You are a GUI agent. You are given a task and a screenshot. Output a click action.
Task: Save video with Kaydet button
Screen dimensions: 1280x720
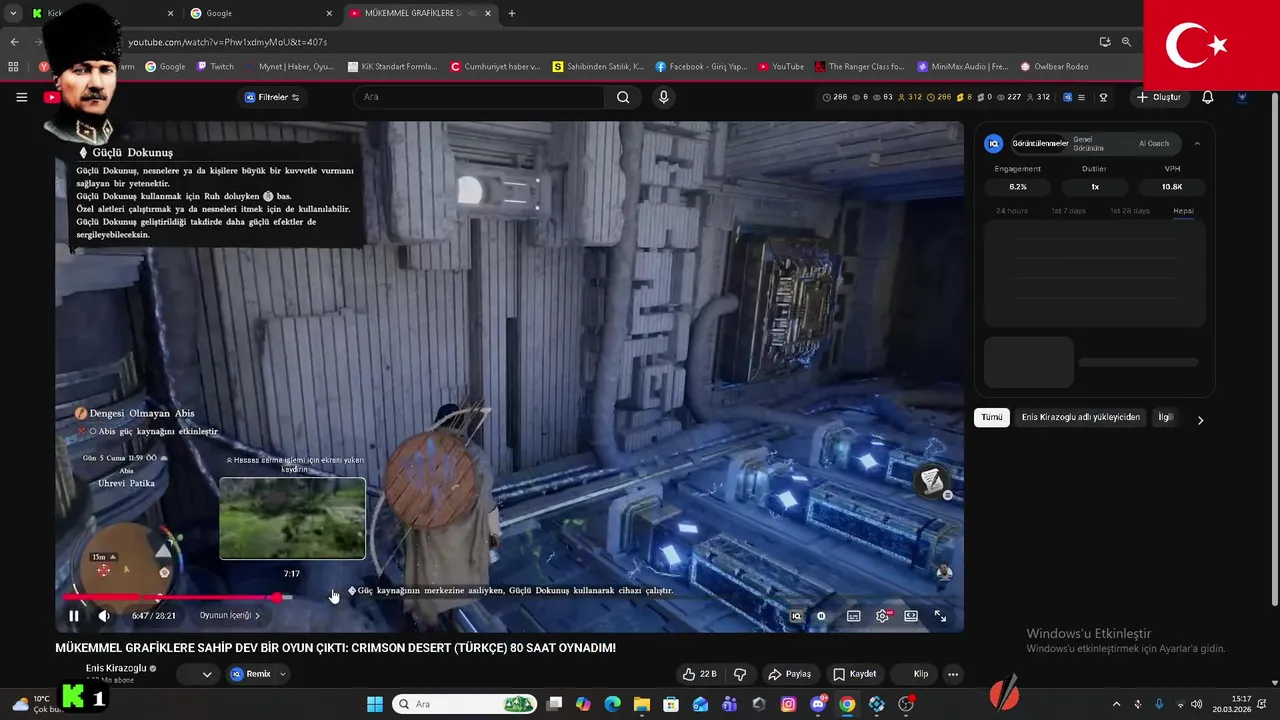855,674
